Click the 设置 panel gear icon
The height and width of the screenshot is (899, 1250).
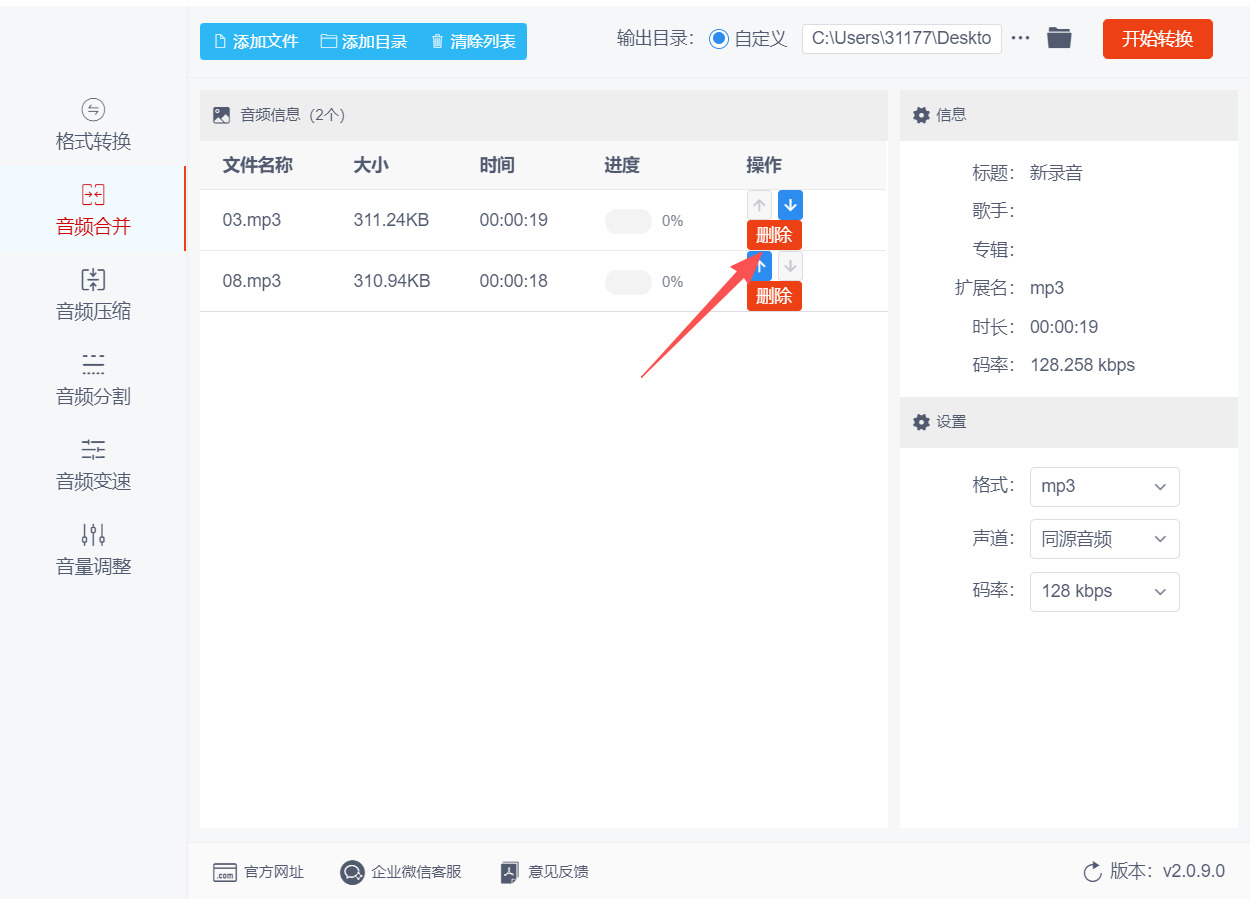(921, 422)
